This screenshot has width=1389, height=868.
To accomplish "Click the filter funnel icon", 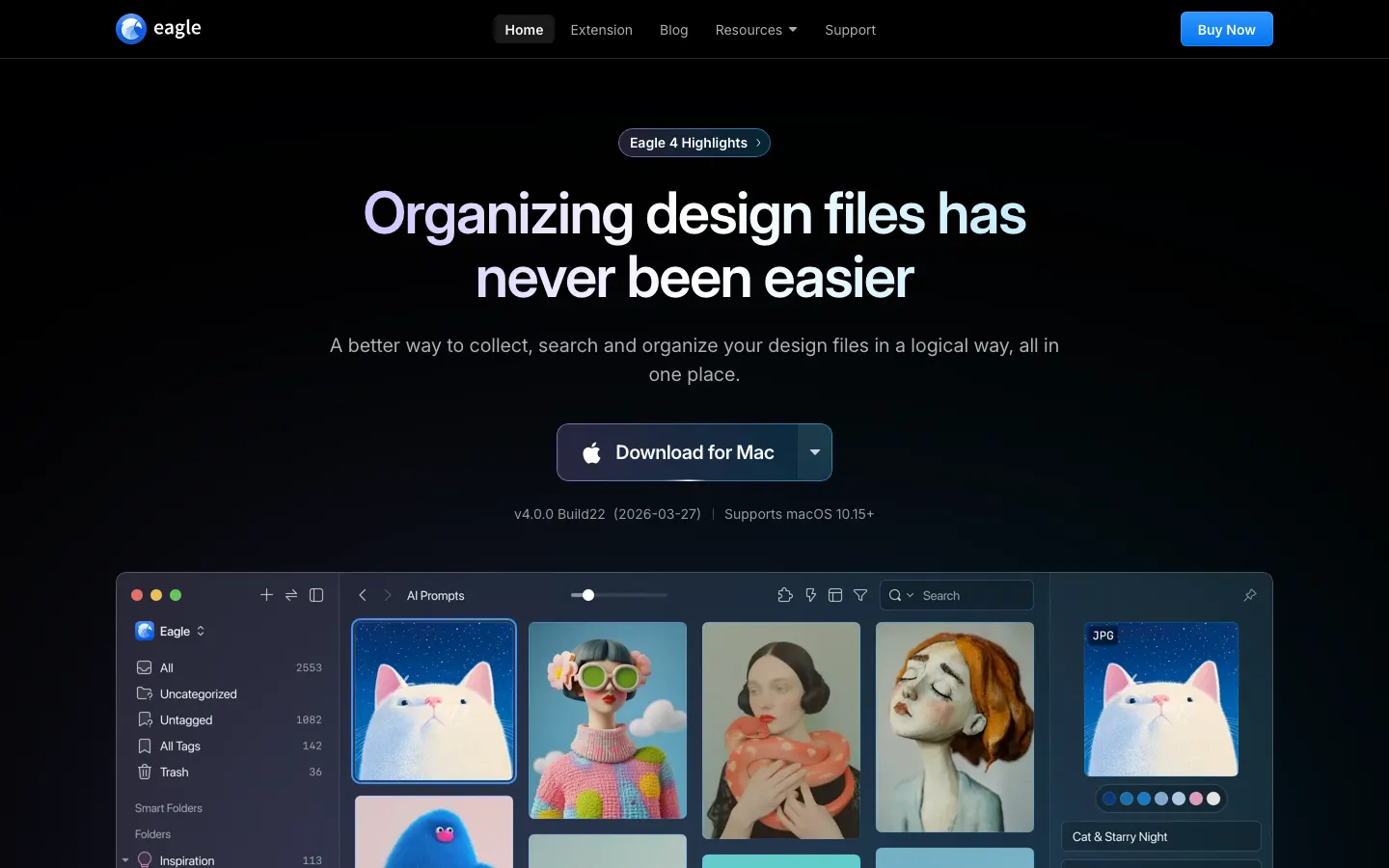I will [x=860, y=595].
